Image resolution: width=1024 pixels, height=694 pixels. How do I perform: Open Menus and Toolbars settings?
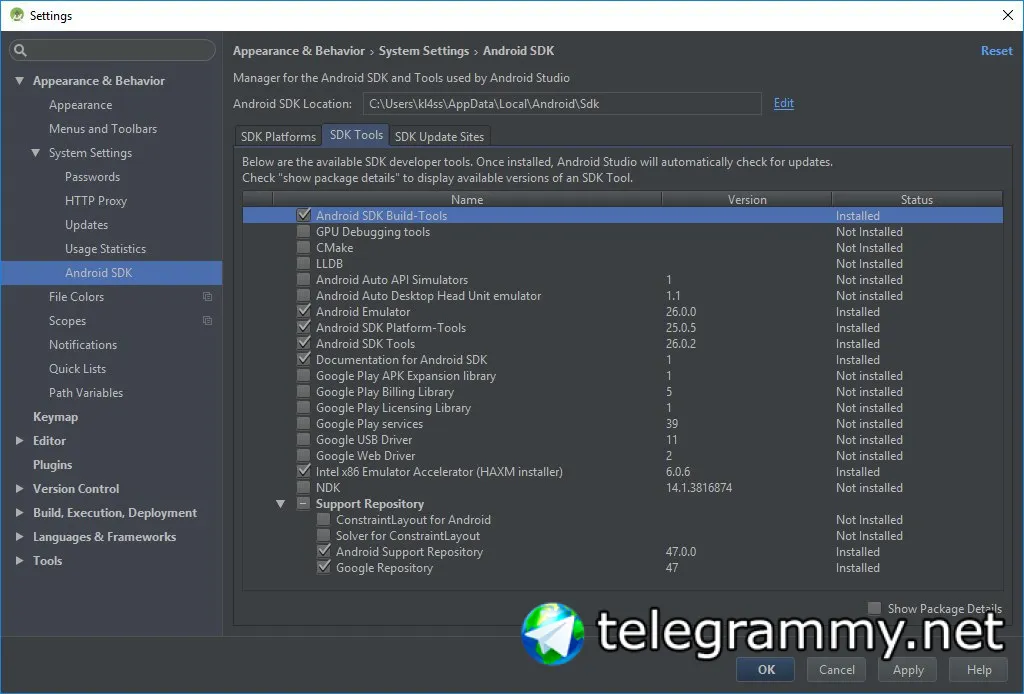coord(103,129)
